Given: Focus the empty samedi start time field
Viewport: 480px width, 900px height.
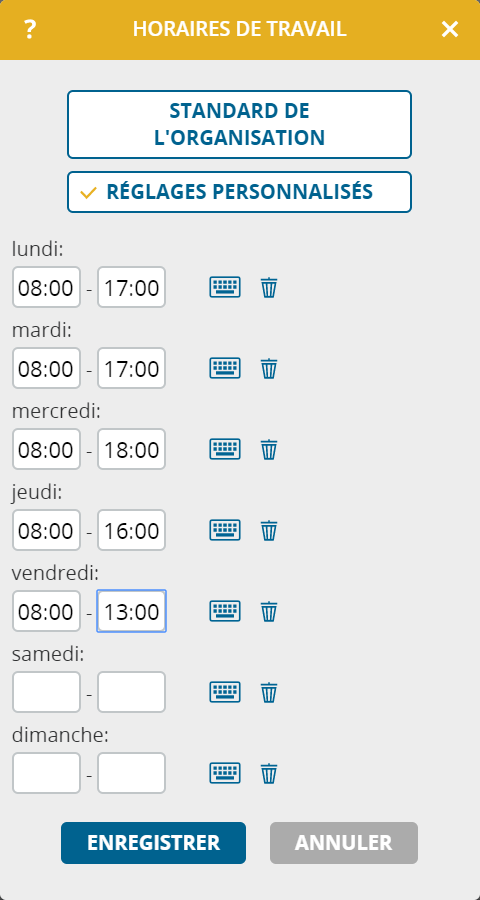Looking at the screenshot, I should click(47, 692).
